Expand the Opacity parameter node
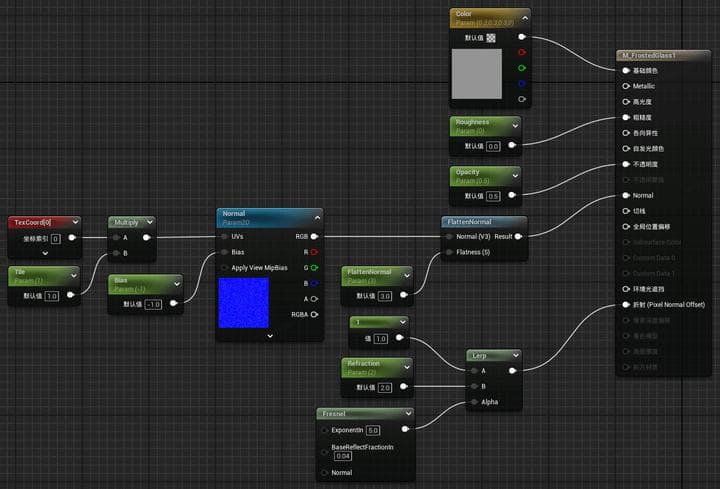This screenshot has width=720, height=489. [x=515, y=176]
